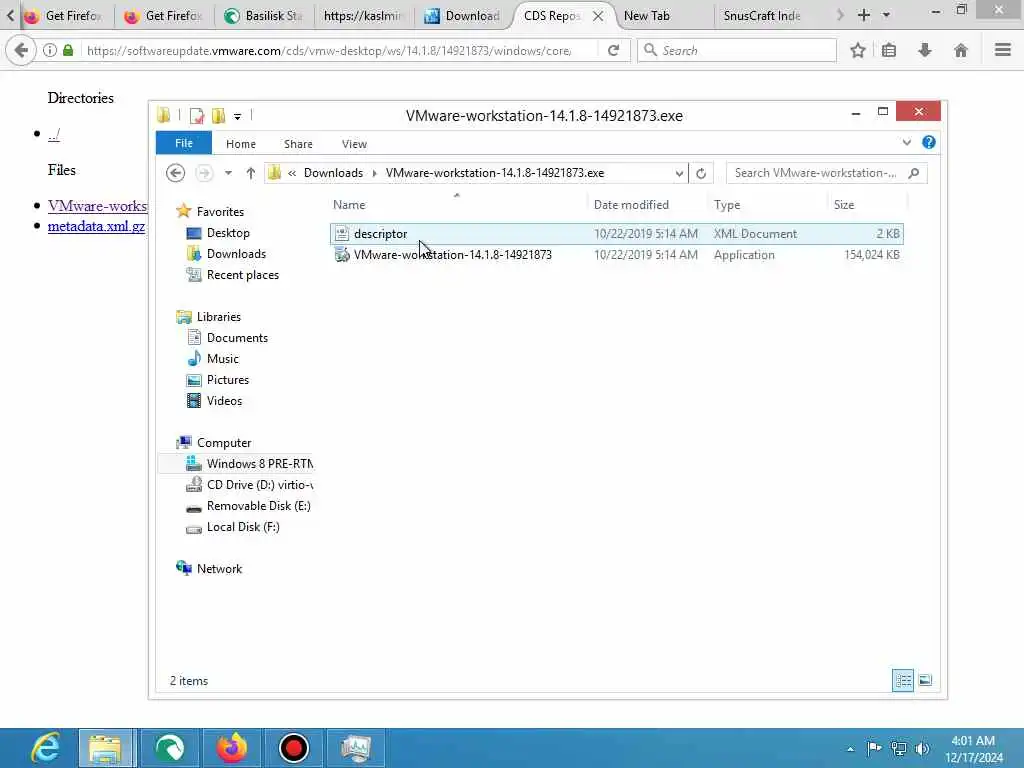Image resolution: width=1024 pixels, height=768 pixels.
Task: Open Firefox bookmarks list icon
Action: click(x=889, y=50)
